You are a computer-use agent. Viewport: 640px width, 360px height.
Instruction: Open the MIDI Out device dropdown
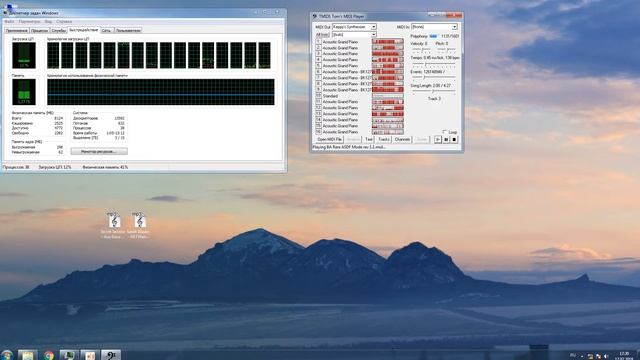coord(354,27)
